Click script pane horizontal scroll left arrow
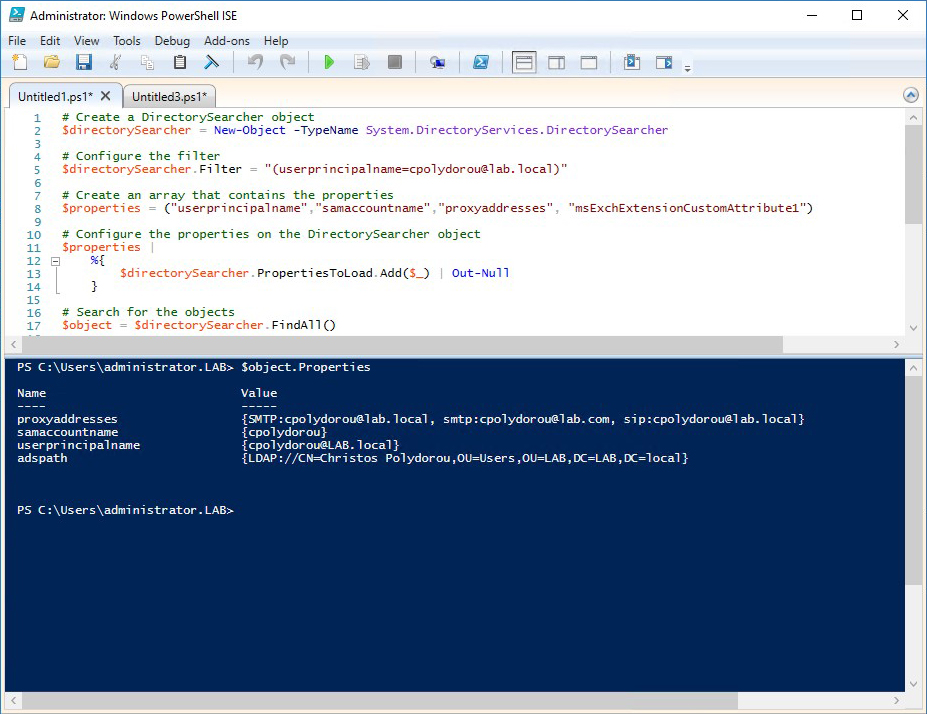927x714 pixels. click(14, 344)
